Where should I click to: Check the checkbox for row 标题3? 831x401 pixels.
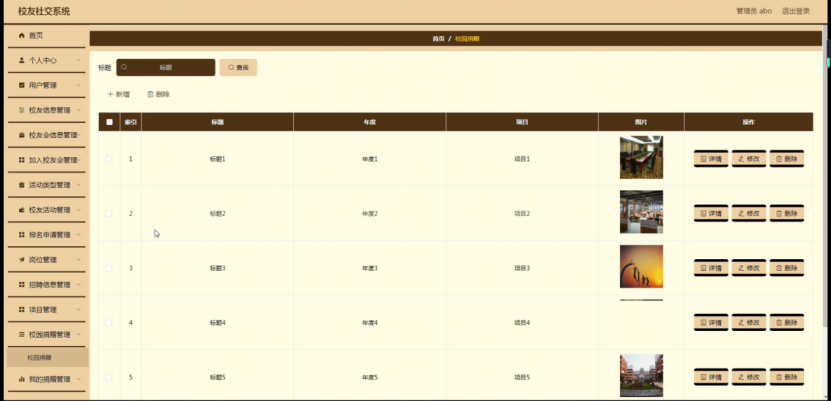[x=109, y=268]
